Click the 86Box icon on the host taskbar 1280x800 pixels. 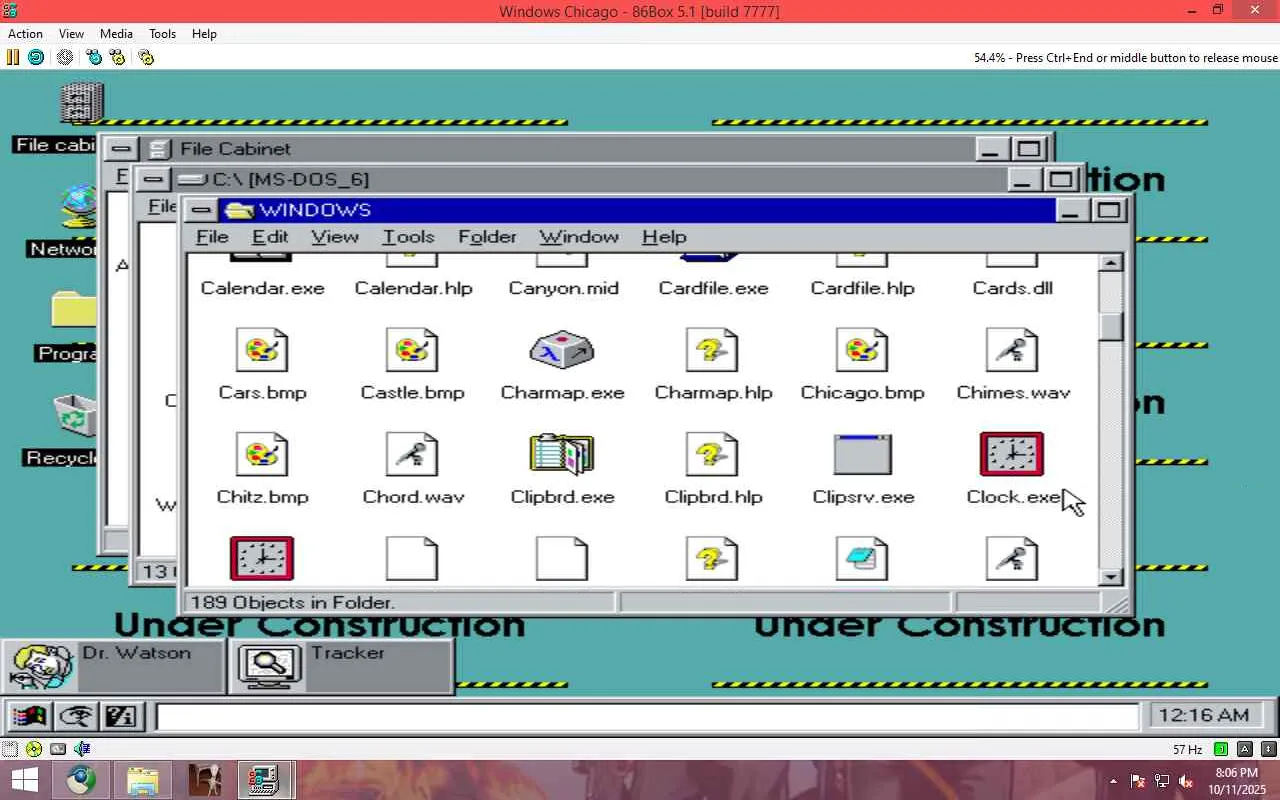point(264,780)
